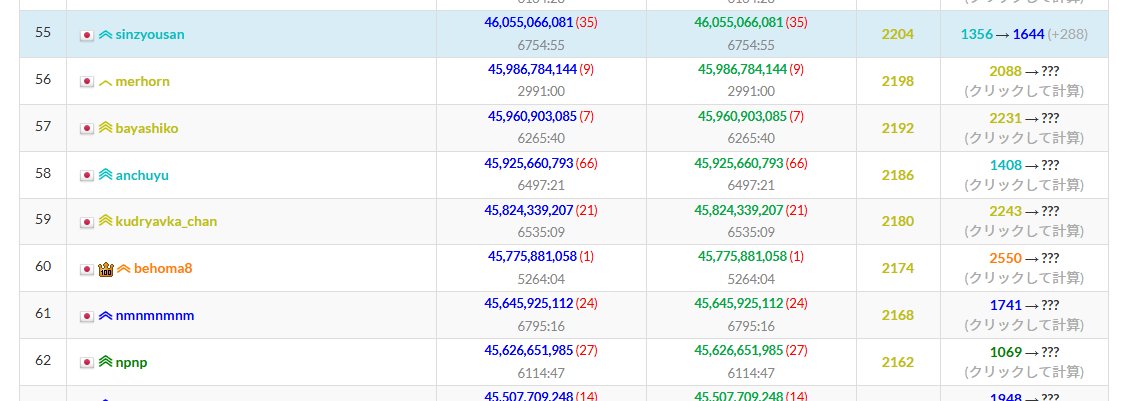Screen dimensions: 1136x401
Task: Click the Japan flag beside npnp
Action: pyautogui.click(x=87, y=363)
